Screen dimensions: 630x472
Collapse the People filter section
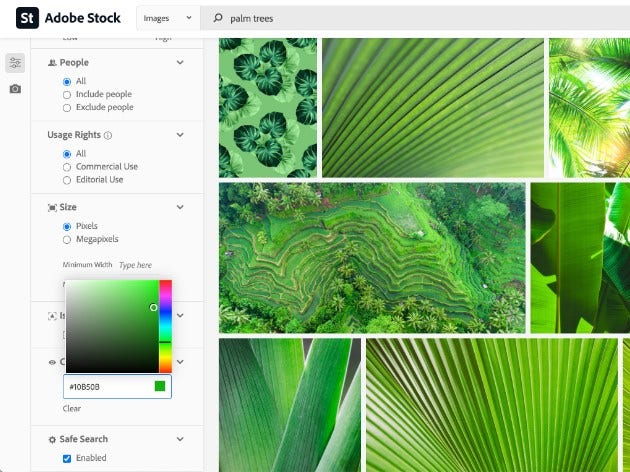click(x=180, y=62)
